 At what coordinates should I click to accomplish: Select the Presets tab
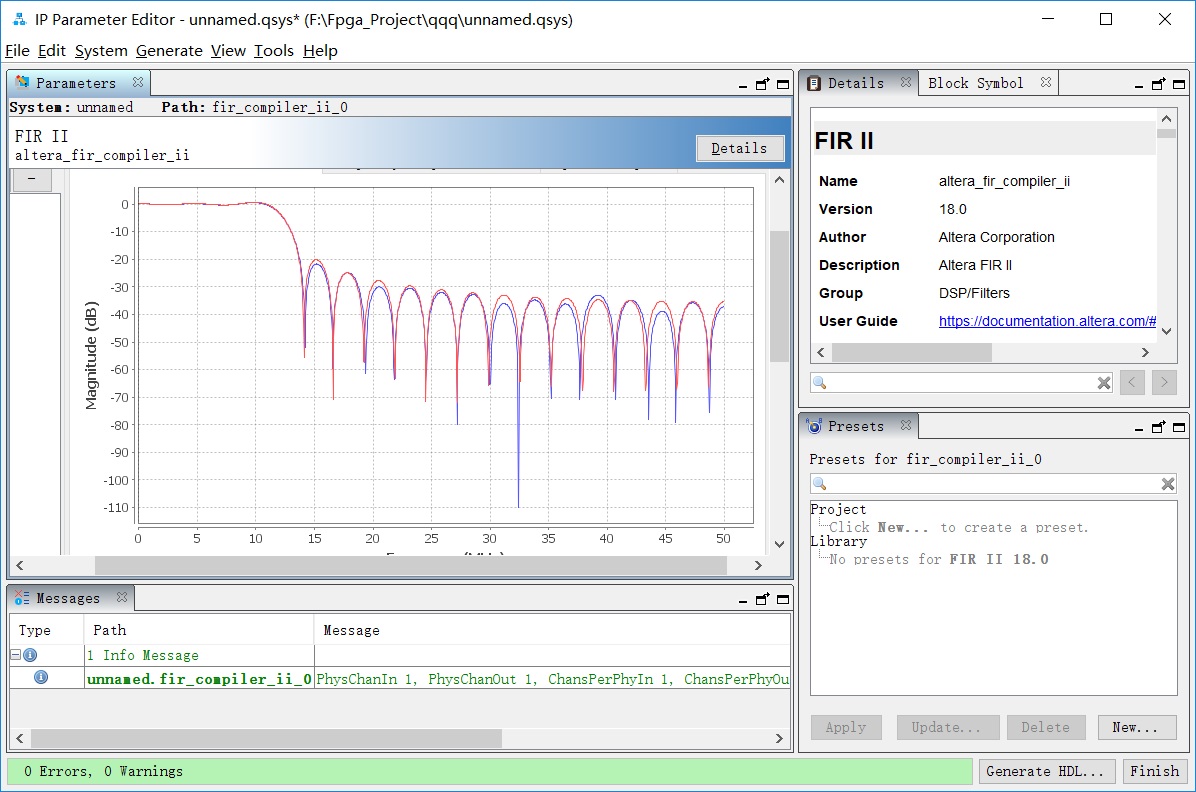855,427
